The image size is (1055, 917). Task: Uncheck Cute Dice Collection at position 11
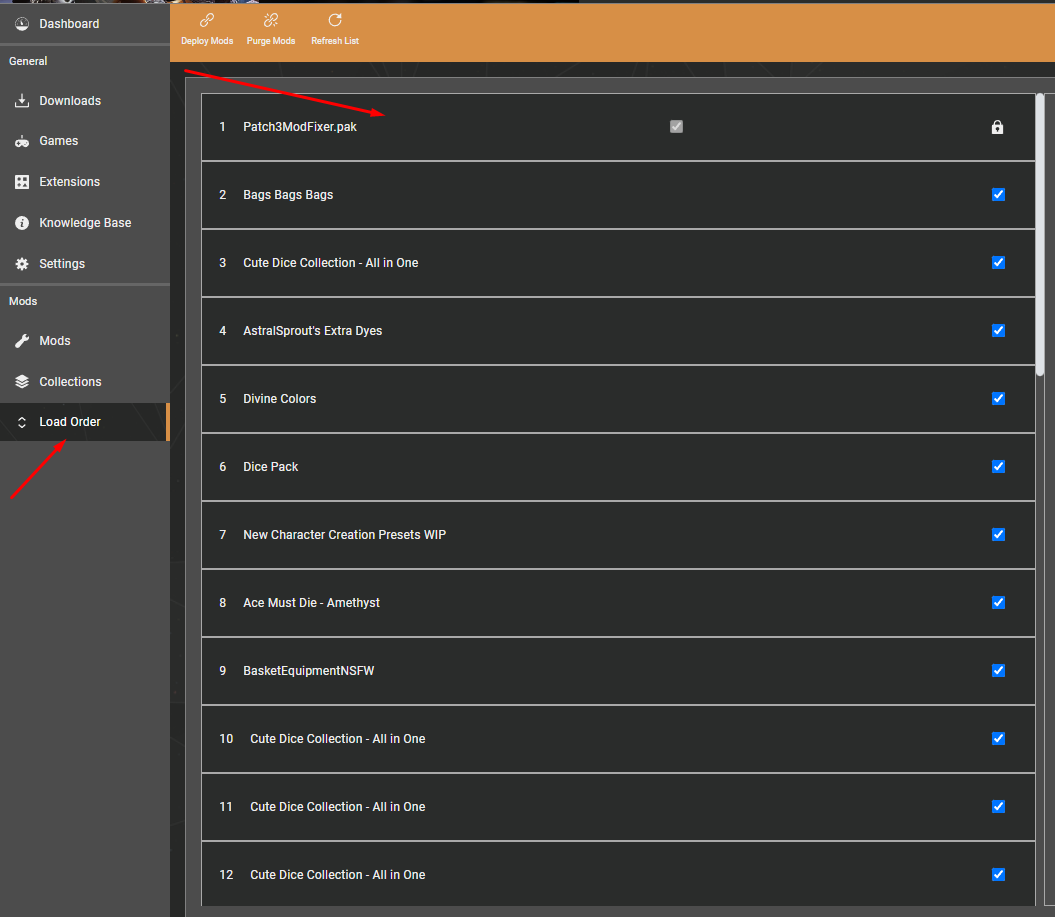tap(998, 806)
